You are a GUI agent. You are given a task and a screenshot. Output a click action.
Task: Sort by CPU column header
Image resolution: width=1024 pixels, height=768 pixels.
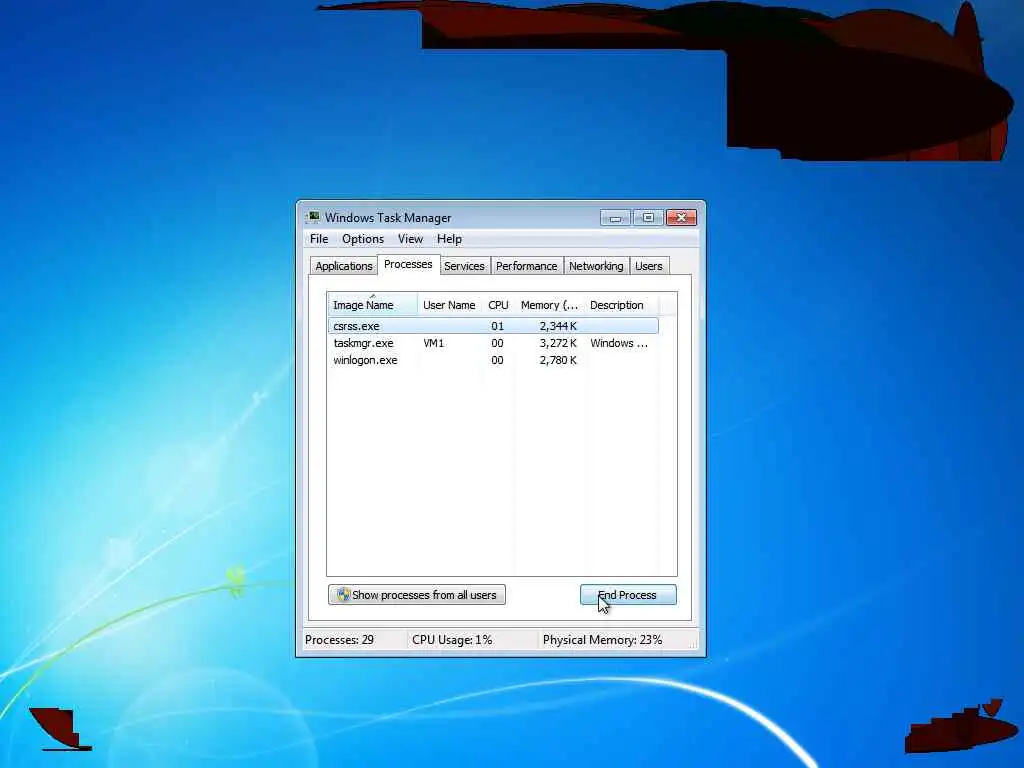coord(498,304)
